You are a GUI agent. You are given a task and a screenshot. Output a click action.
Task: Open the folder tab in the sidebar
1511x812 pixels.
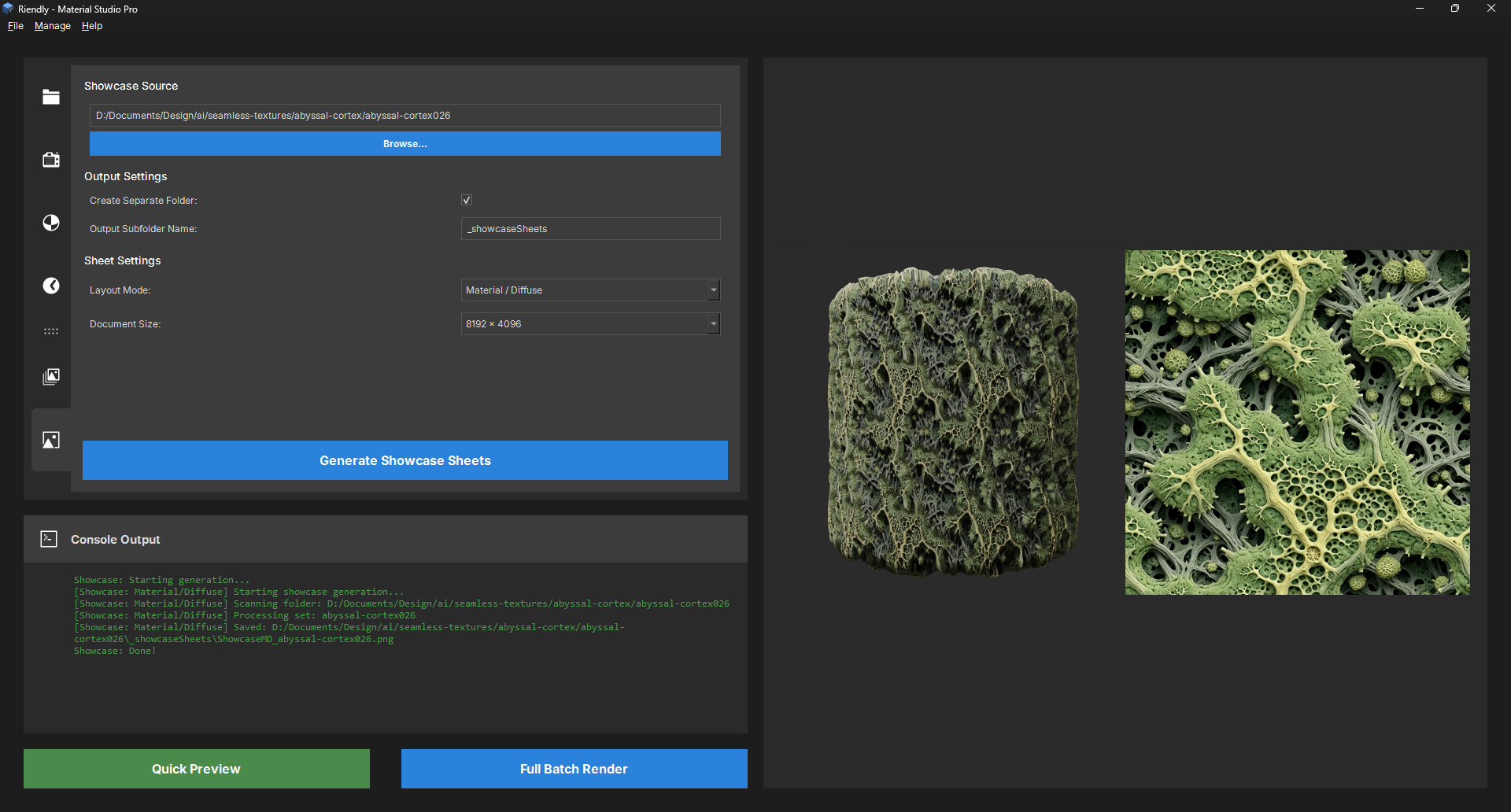[51, 97]
